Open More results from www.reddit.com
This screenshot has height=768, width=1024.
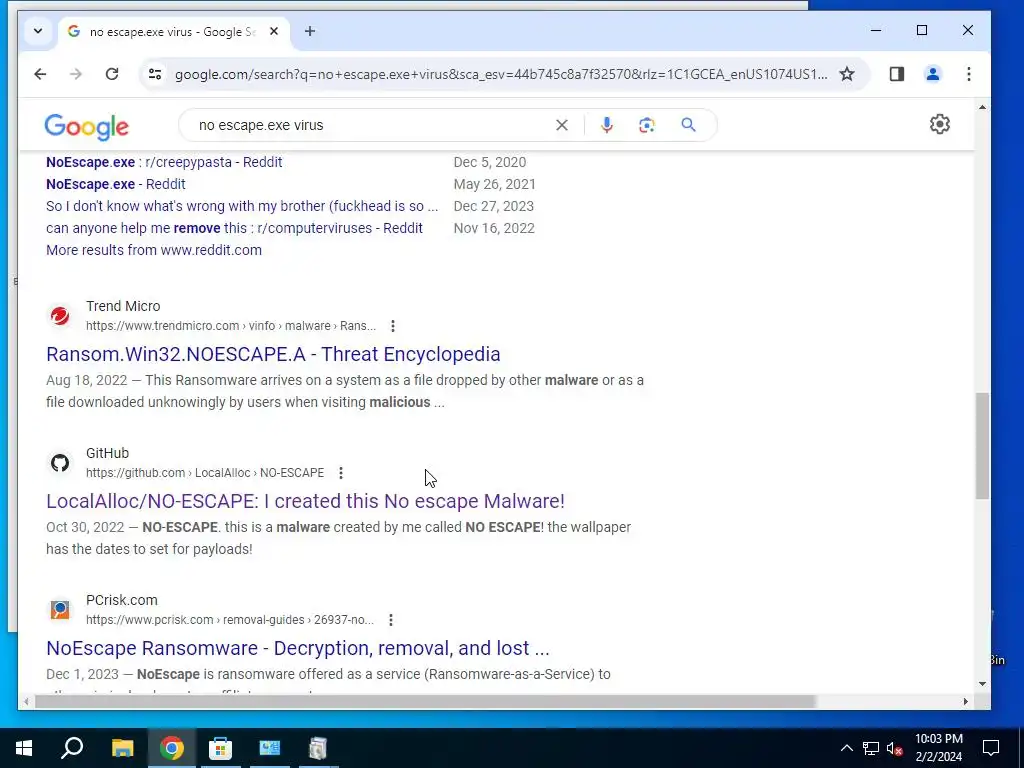pyautogui.click(x=153, y=250)
